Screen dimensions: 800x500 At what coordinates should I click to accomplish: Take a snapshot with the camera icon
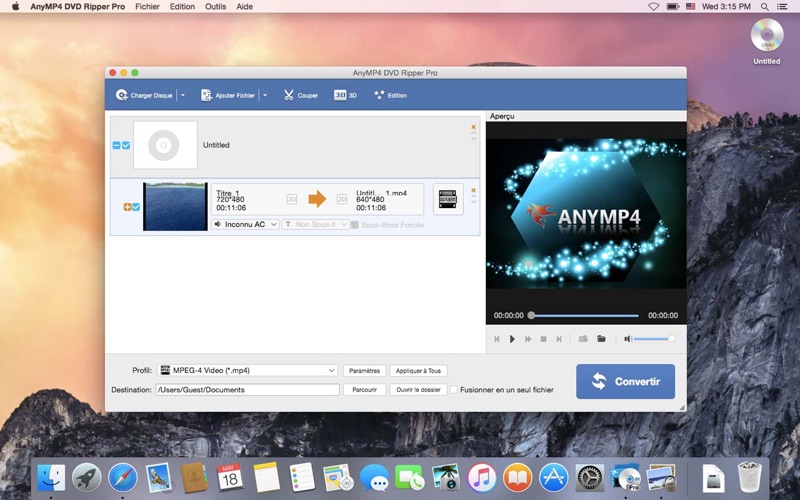click(583, 339)
